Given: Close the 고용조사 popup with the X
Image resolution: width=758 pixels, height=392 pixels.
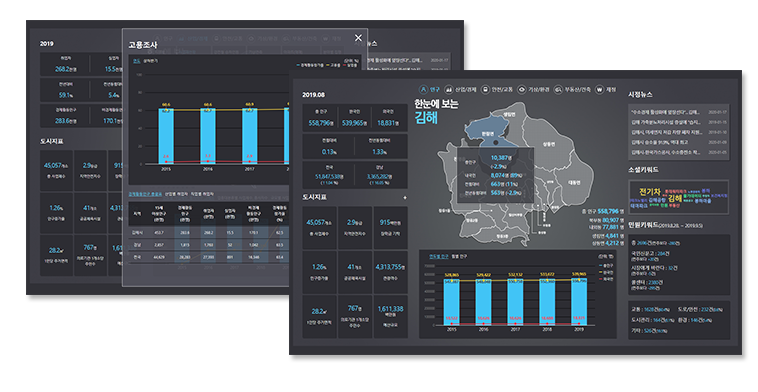Looking at the screenshot, I should 358,38.
